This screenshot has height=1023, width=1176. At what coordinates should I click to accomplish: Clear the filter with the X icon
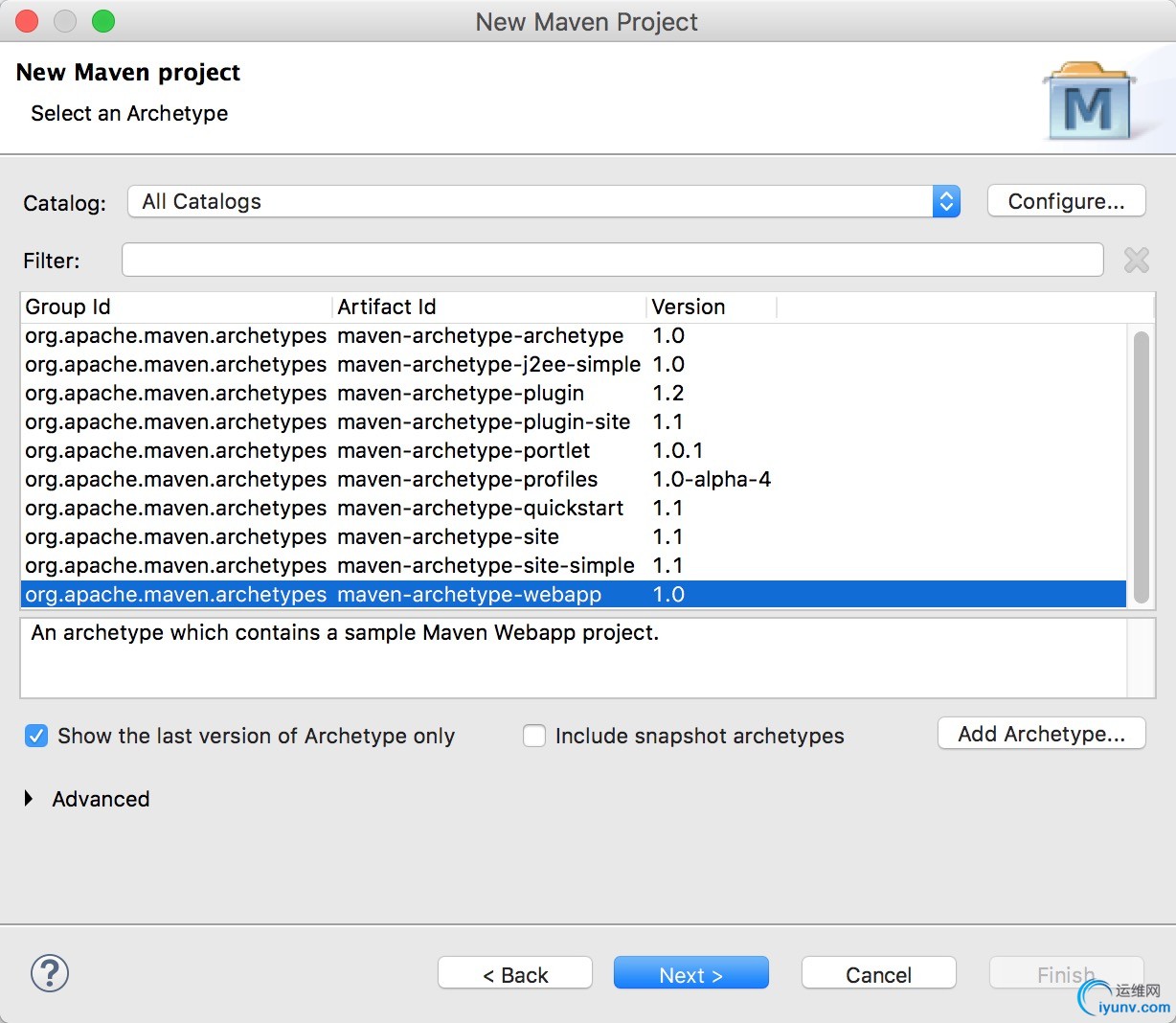click(x=1137, y=260)
